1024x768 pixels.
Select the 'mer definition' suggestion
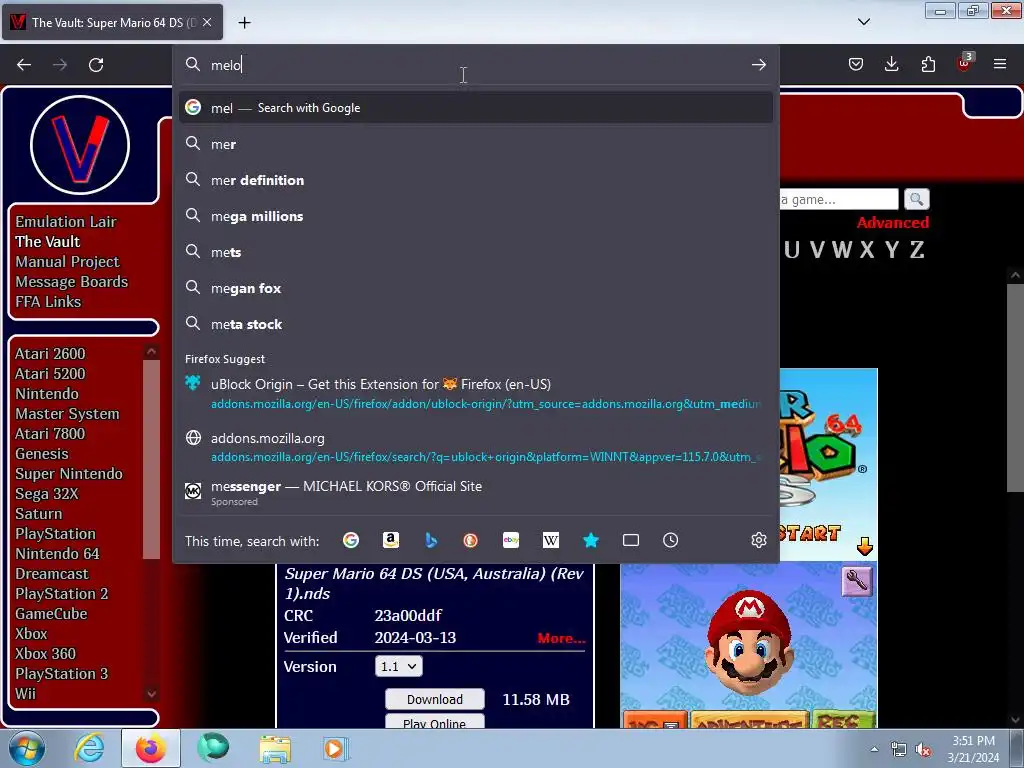[475, 180]
